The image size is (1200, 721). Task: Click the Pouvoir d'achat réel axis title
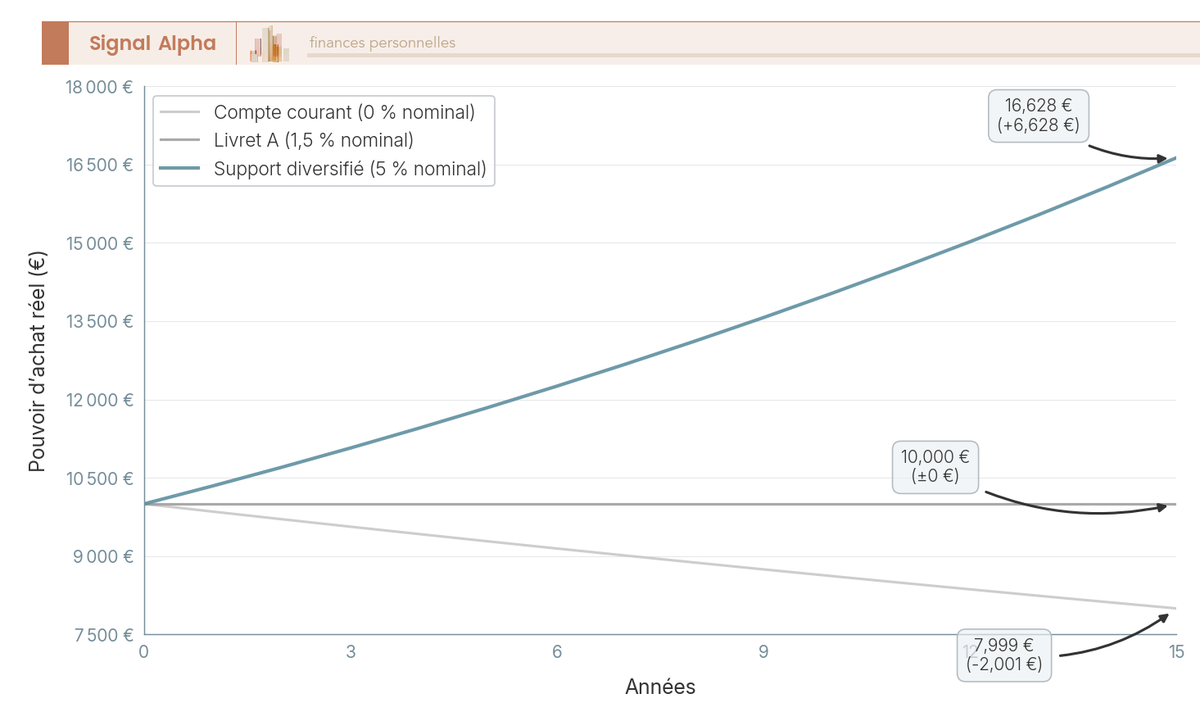[x=37, y=361]
